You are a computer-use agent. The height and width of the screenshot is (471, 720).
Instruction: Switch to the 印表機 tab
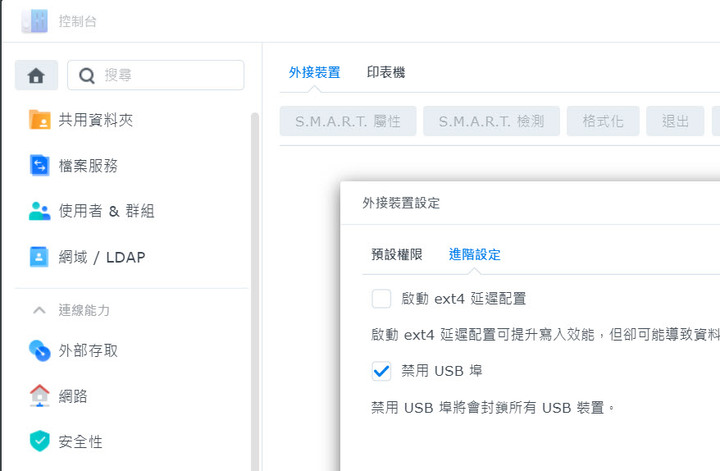pos(386,72)
